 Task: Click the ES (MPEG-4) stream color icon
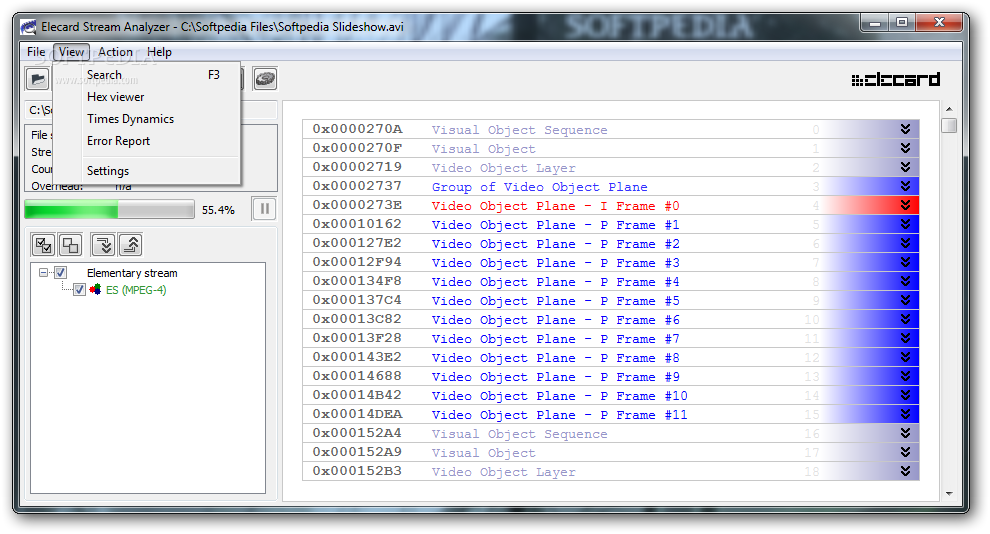[x=95, y=290]
